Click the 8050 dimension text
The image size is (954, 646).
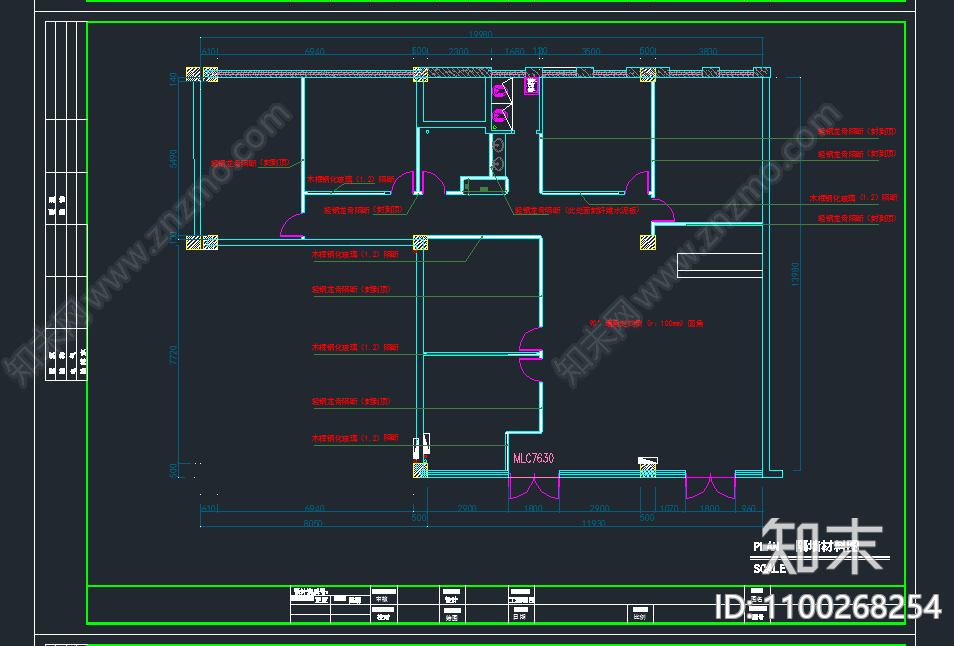coord(313,523)
